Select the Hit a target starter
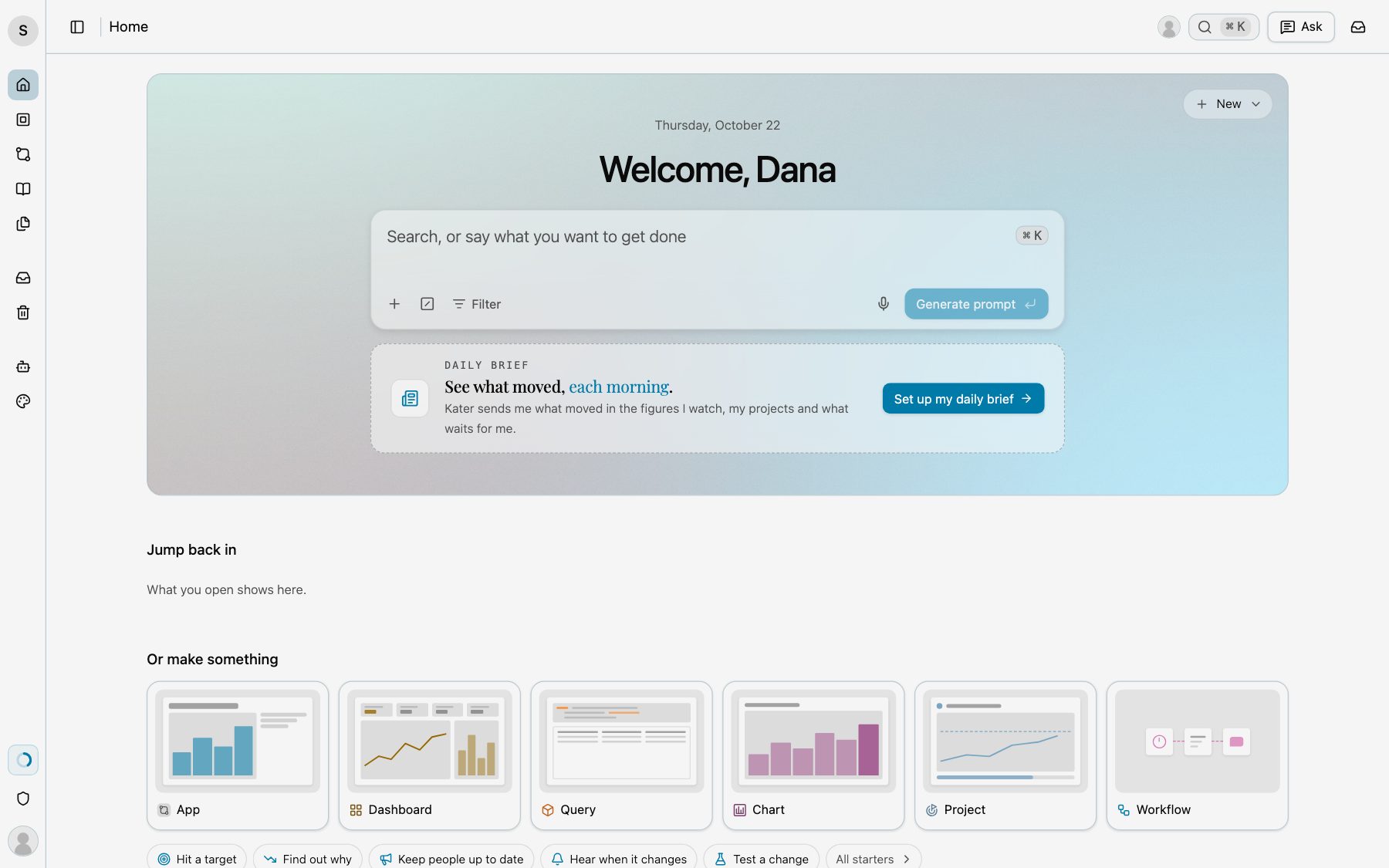 pos(197,859)
